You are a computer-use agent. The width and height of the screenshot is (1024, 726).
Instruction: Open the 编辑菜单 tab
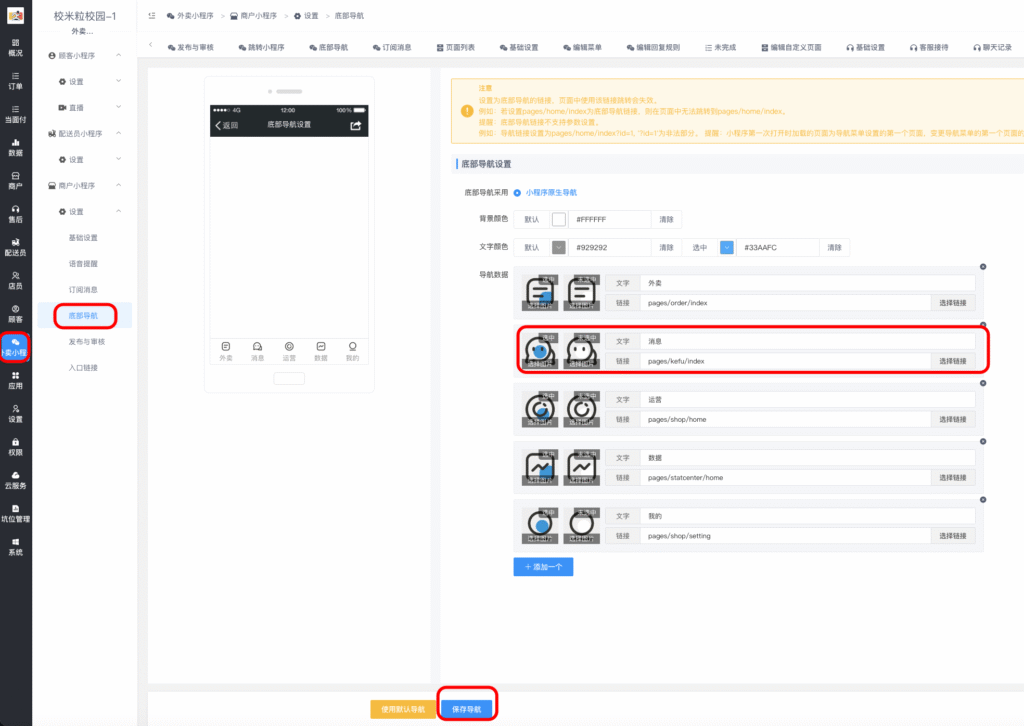[x=582, y=47]
